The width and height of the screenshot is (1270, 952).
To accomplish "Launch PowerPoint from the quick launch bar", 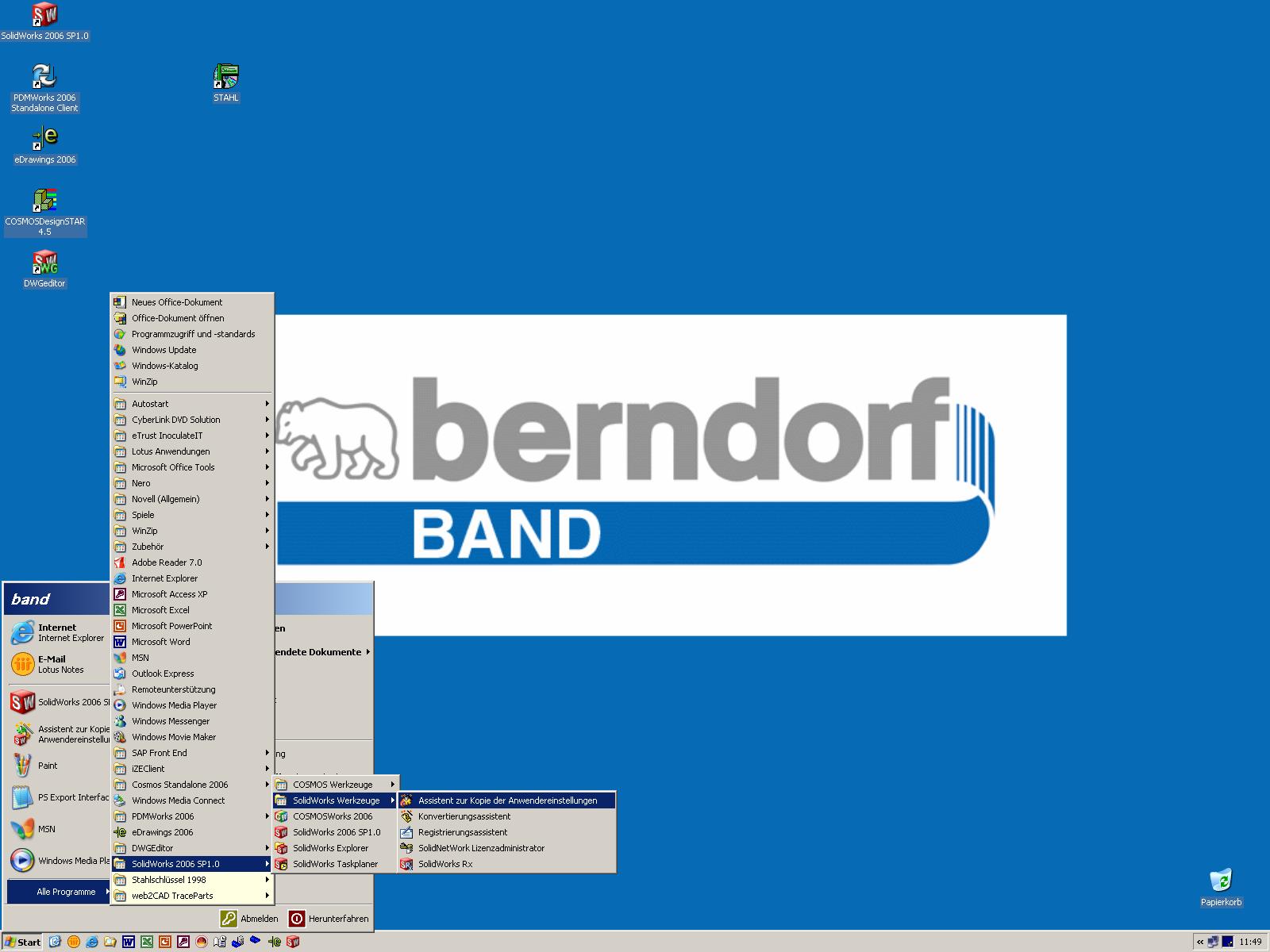I will point(165,942).
